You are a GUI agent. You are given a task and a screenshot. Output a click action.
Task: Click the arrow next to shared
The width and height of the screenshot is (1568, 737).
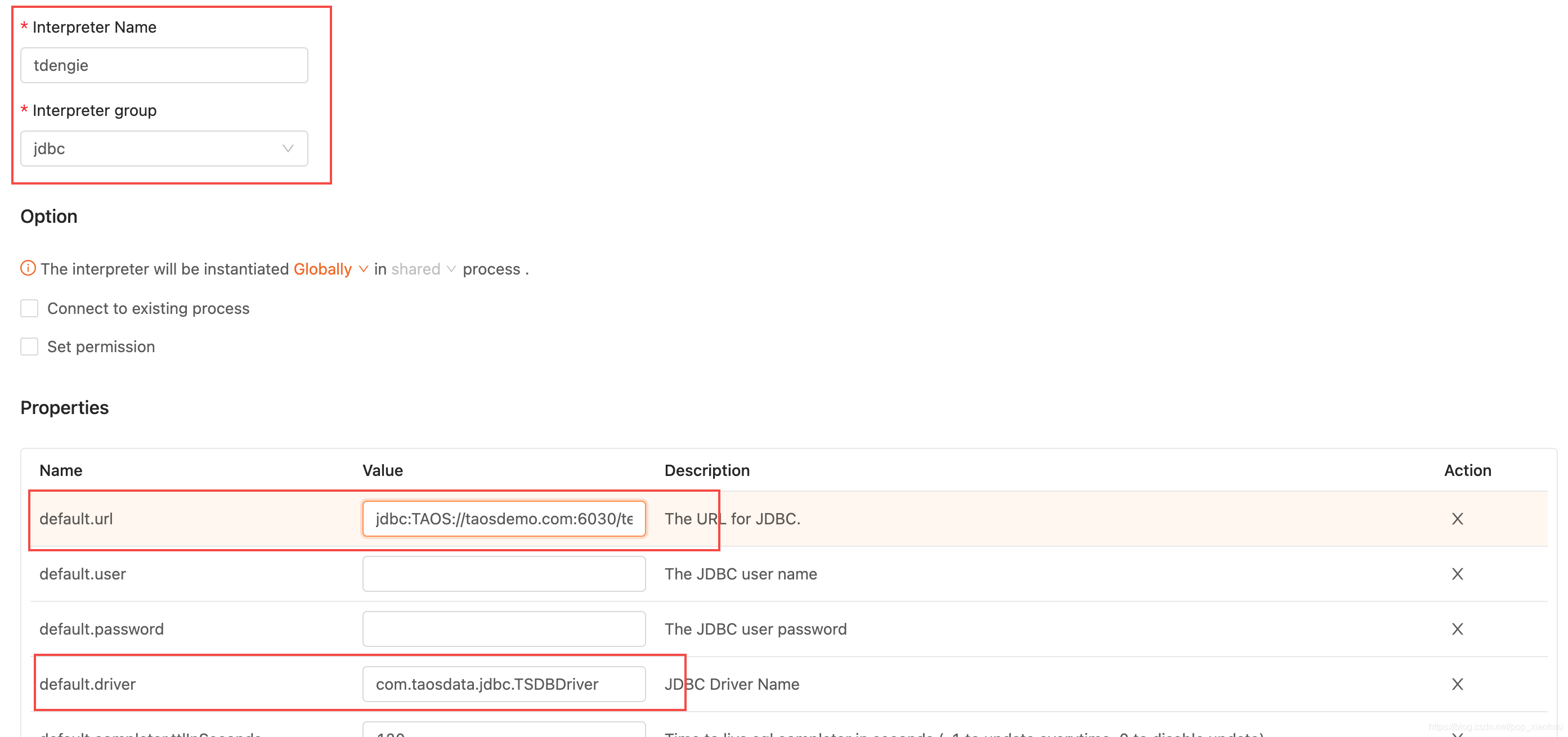pos(451,269)
